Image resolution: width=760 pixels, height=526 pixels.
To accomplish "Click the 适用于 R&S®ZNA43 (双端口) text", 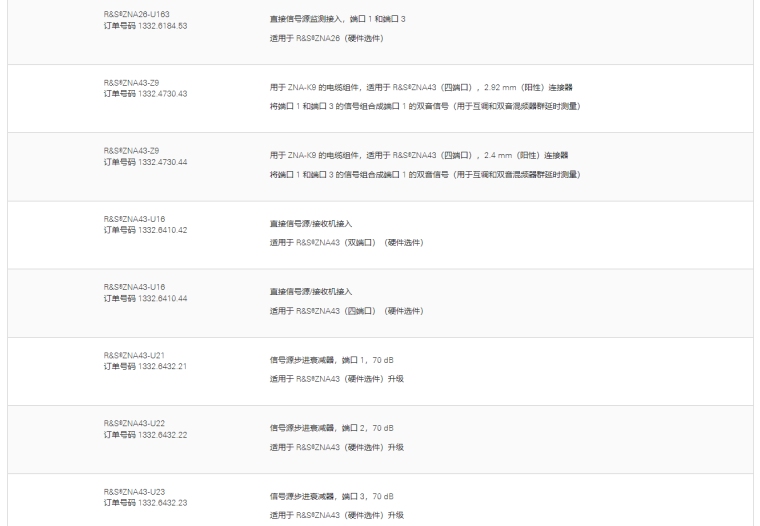I will coord(346,242).
